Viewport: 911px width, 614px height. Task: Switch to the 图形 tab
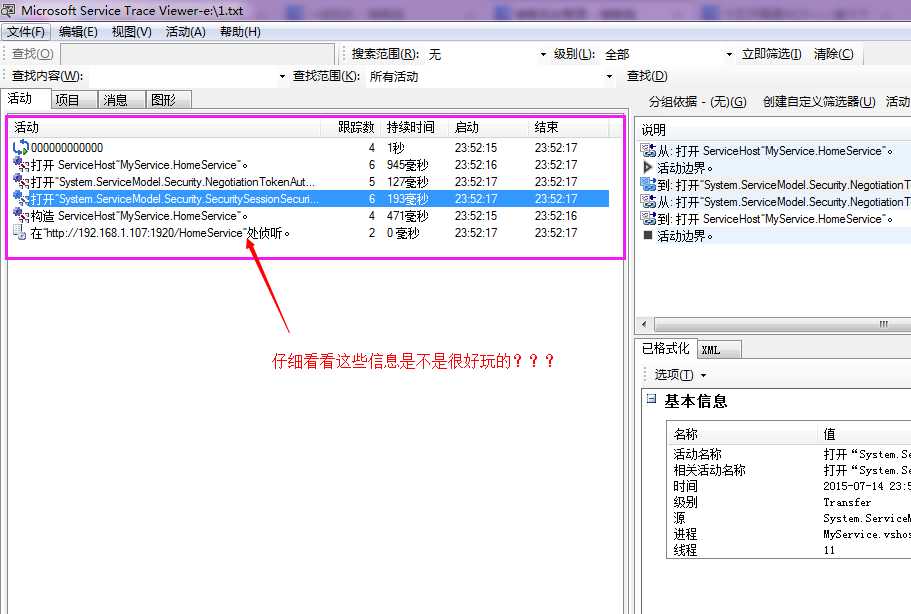168,100
